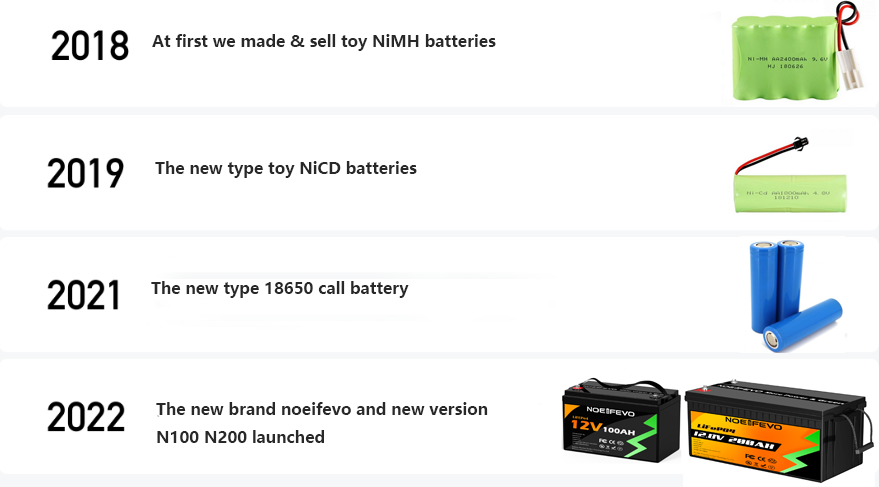Click the 2018 year label

point(90,45)
